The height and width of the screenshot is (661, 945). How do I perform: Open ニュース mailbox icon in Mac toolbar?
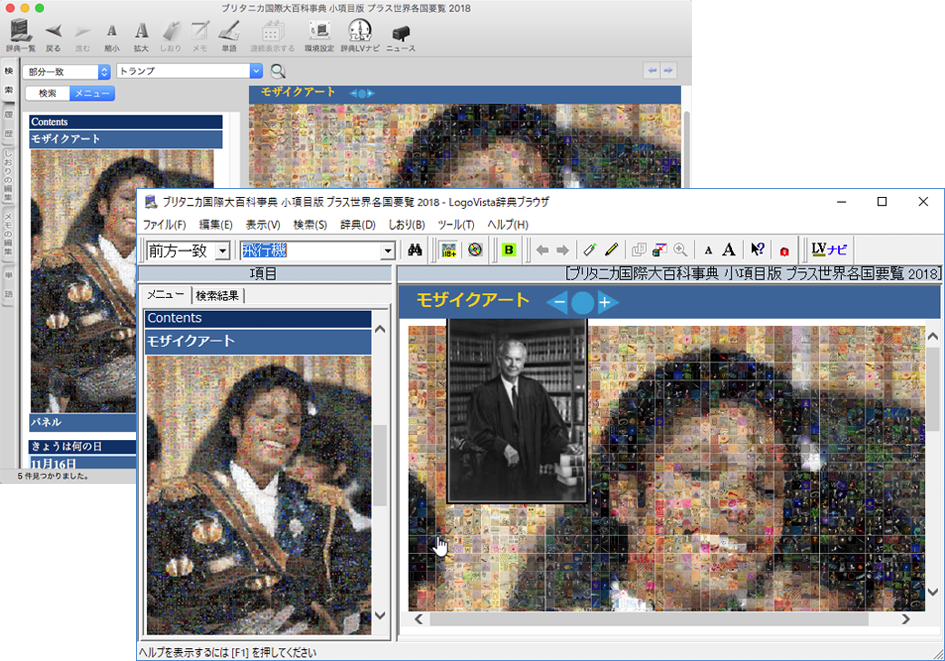(401, 37)
